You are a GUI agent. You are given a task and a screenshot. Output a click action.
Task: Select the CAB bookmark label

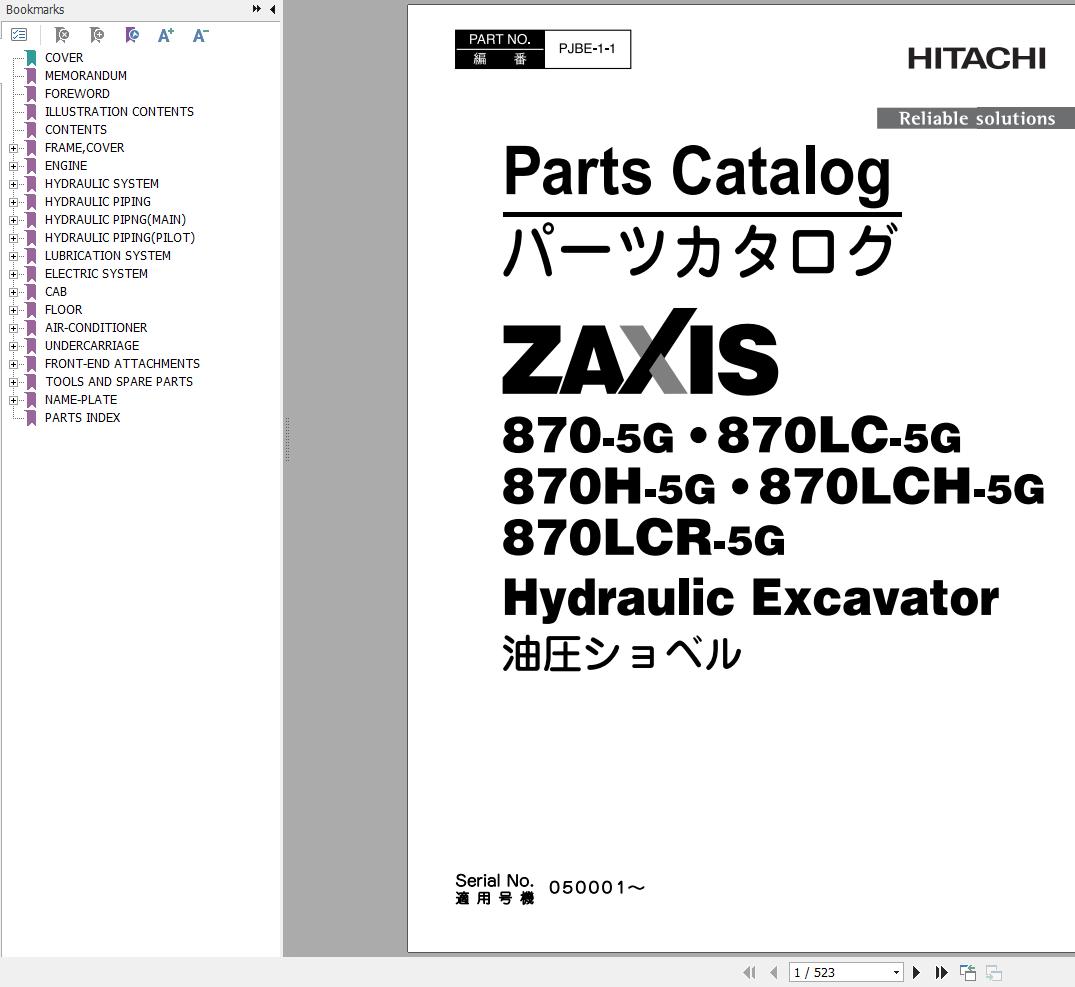click(56, 291)
